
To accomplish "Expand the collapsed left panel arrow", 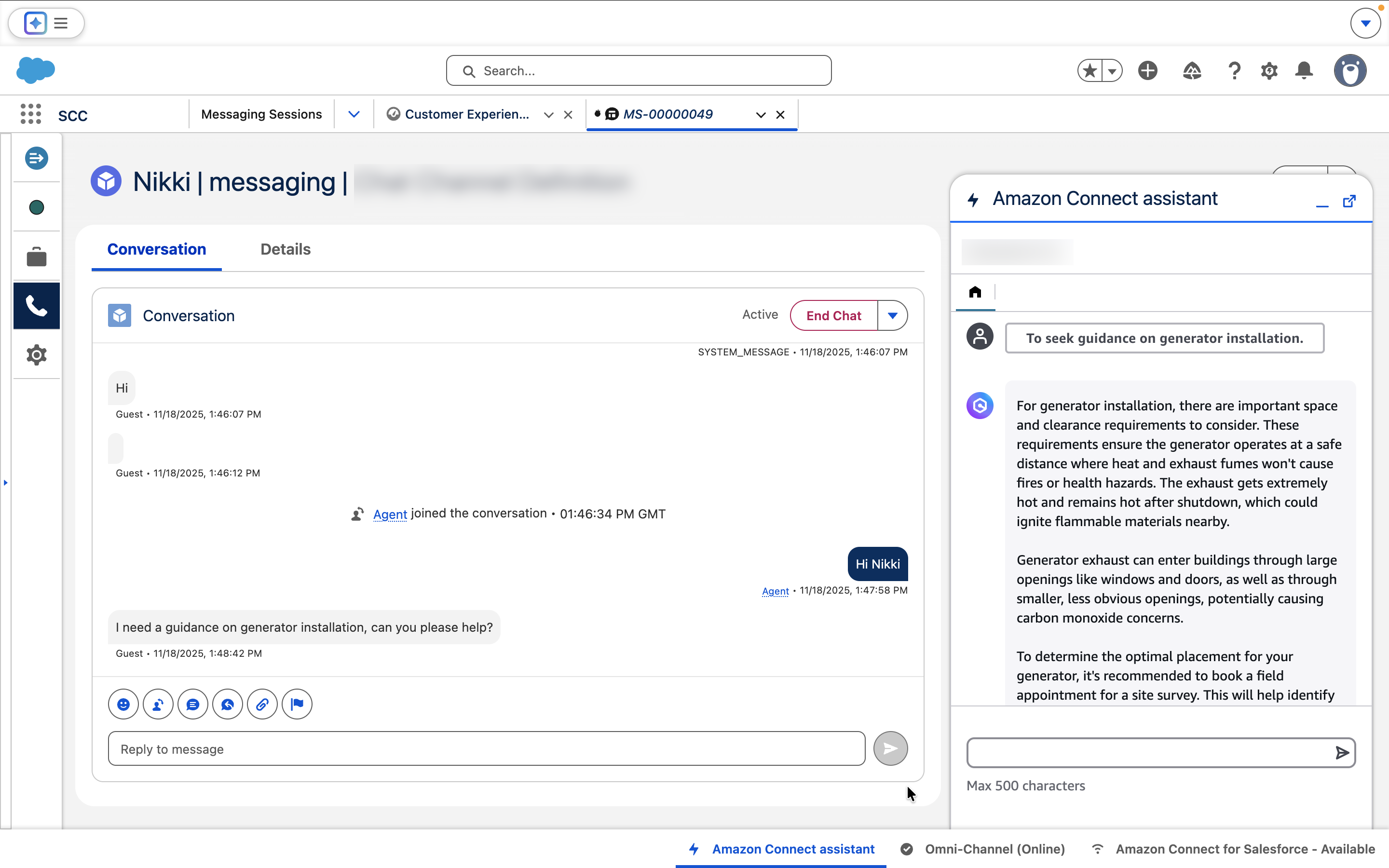I will [x=6, y=482].
